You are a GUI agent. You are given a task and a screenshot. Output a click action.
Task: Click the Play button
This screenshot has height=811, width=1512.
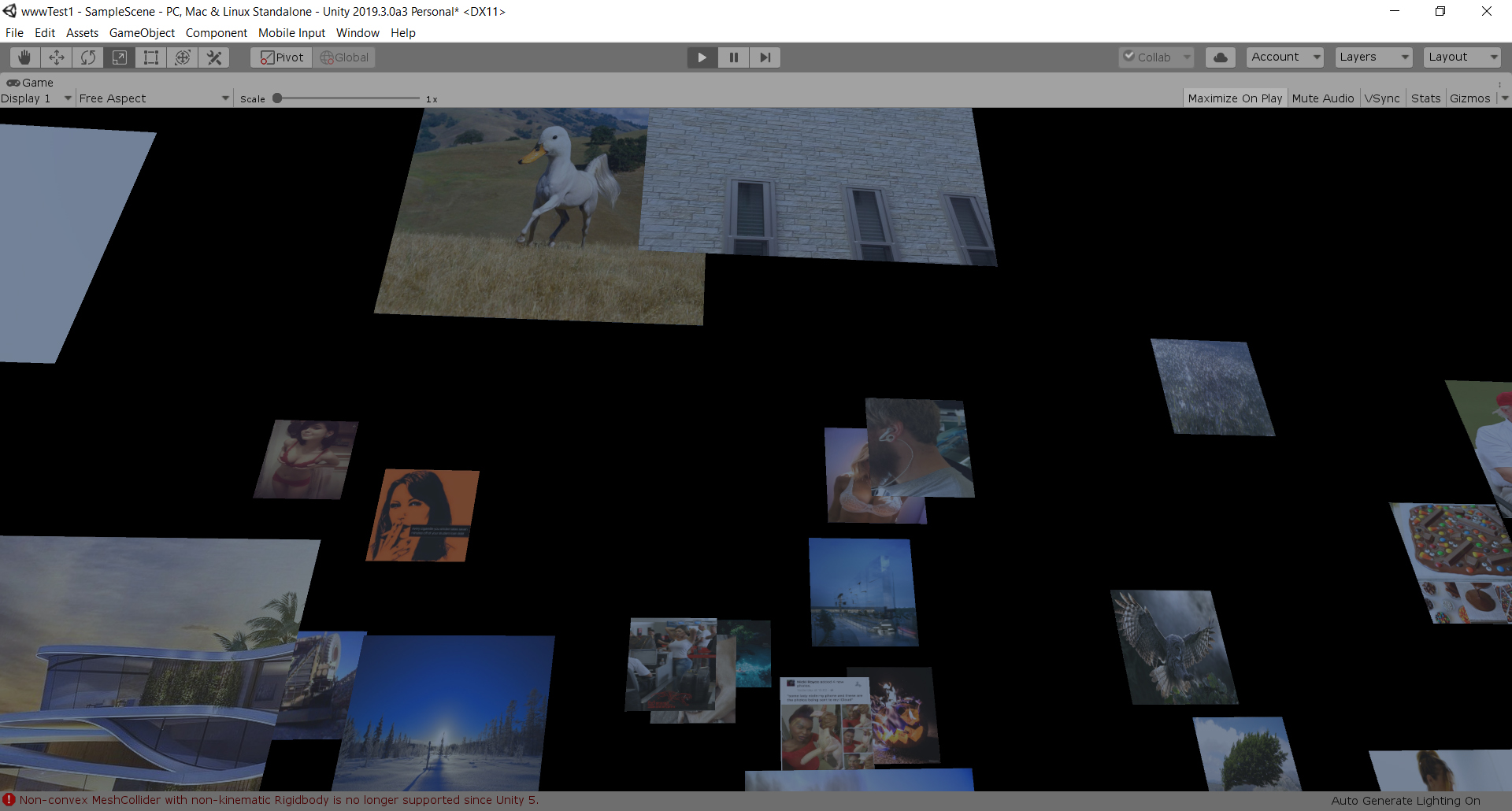tap(702, 57)
